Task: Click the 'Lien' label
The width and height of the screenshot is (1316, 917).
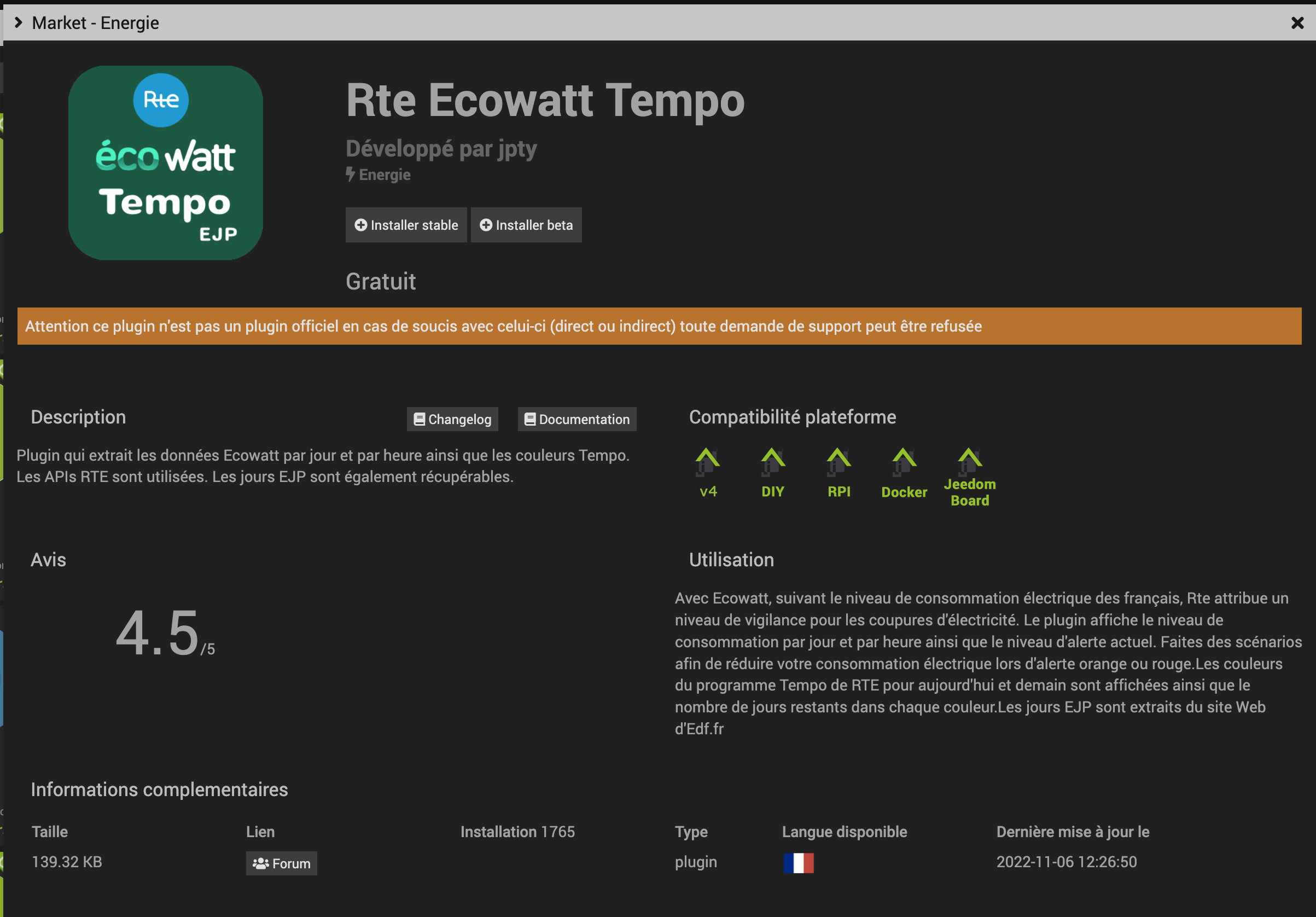Action: 261,832
